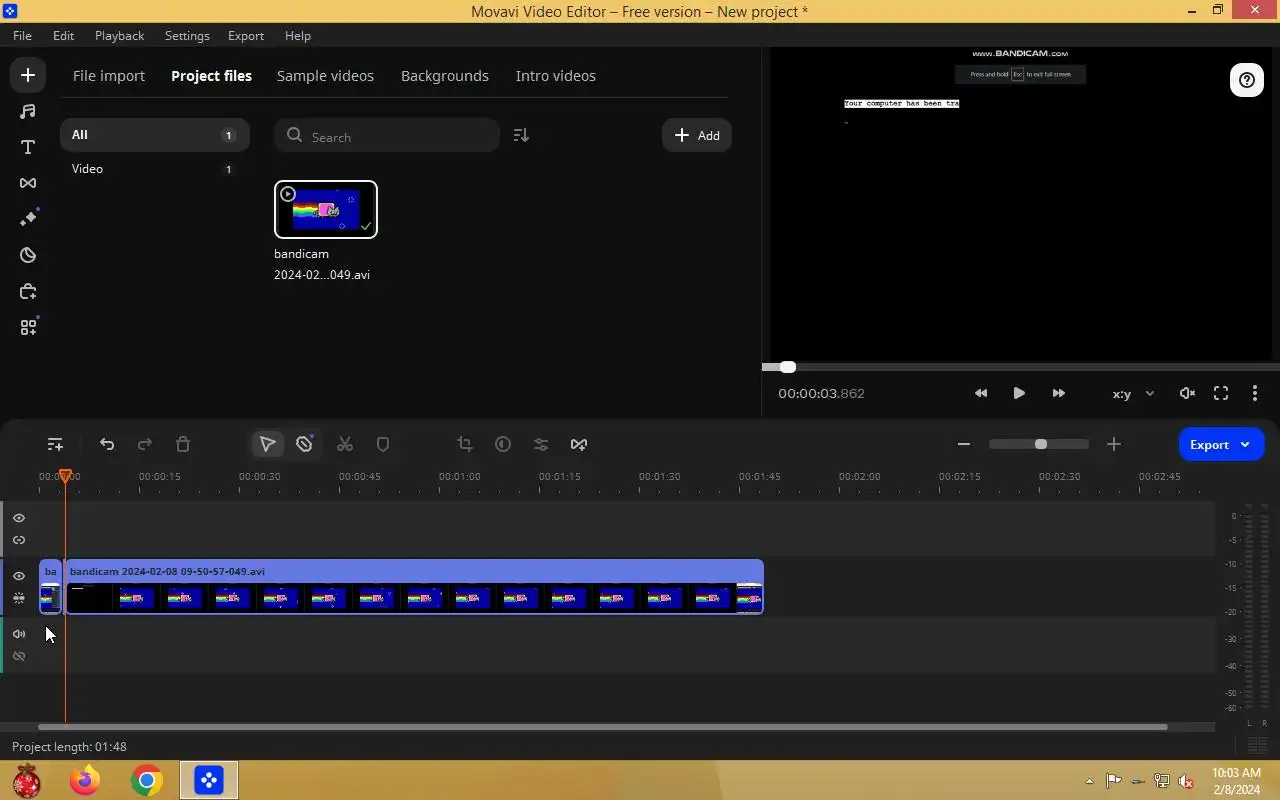
Task: Select the long bandicam clip on timeline
Action: click(415, 587)
